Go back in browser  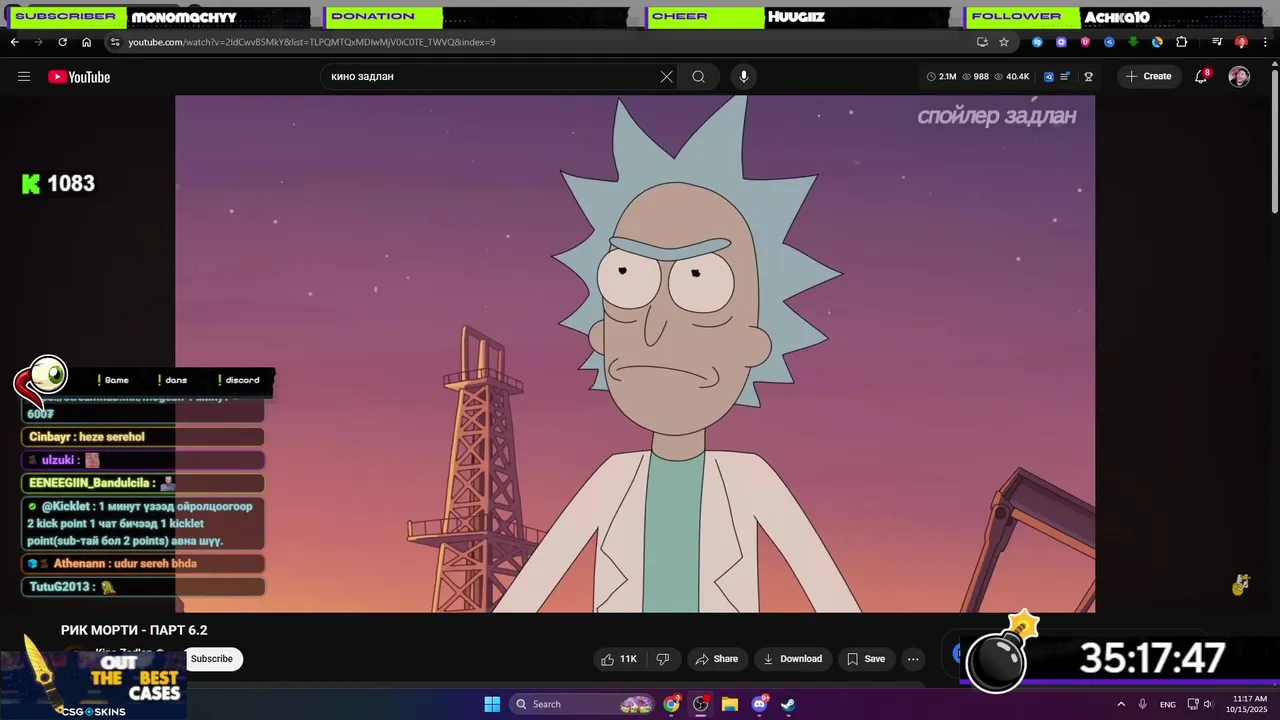pos(14,42)
